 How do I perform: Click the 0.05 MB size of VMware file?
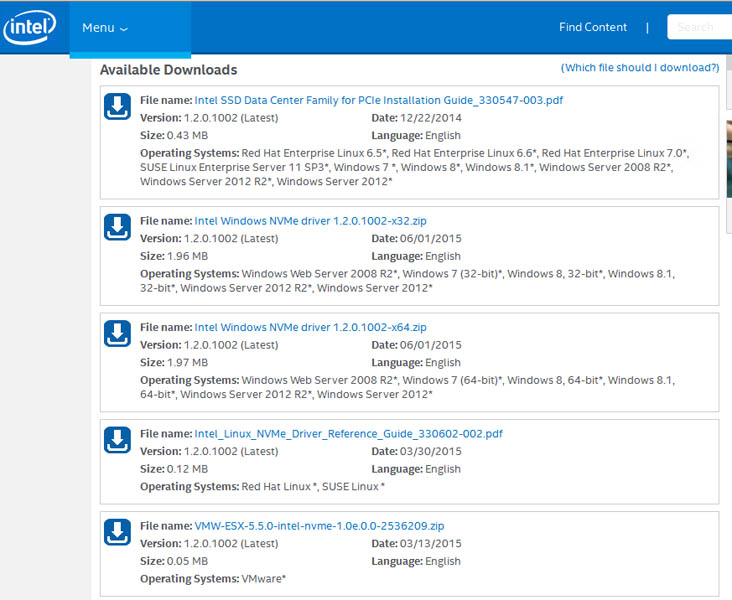click(188, 561)
